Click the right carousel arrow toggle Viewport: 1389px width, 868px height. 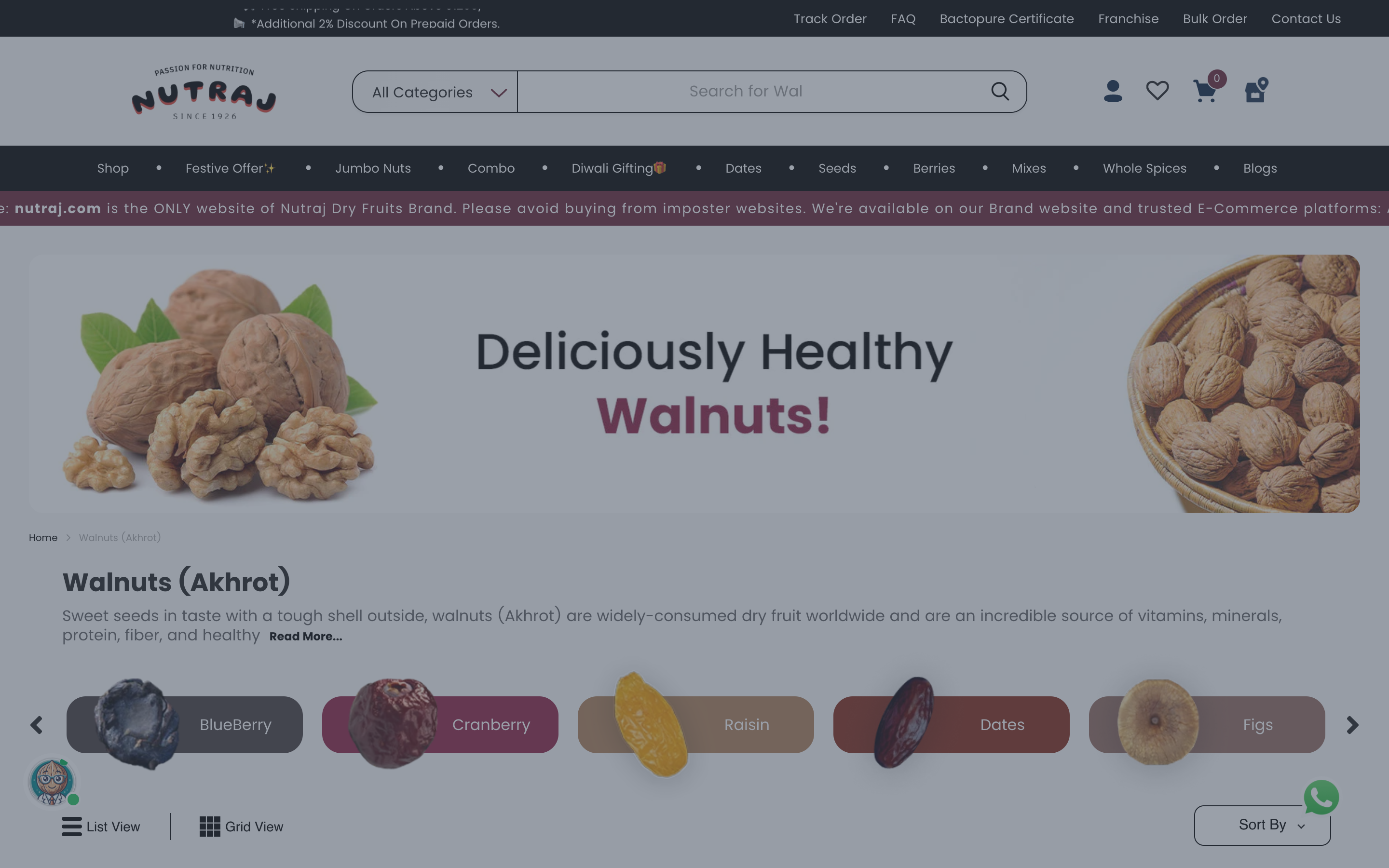(x=1353, y=725)
